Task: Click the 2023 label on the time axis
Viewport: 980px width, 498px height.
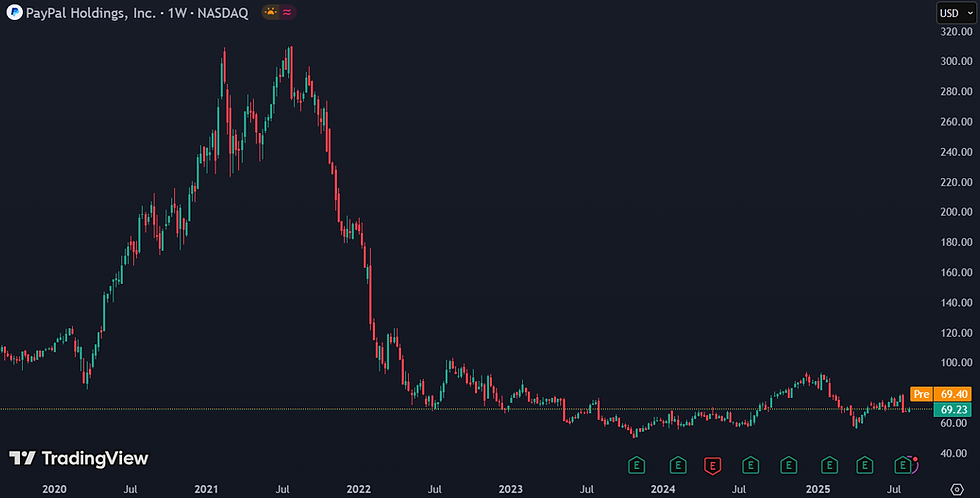Action: [511, 489]
